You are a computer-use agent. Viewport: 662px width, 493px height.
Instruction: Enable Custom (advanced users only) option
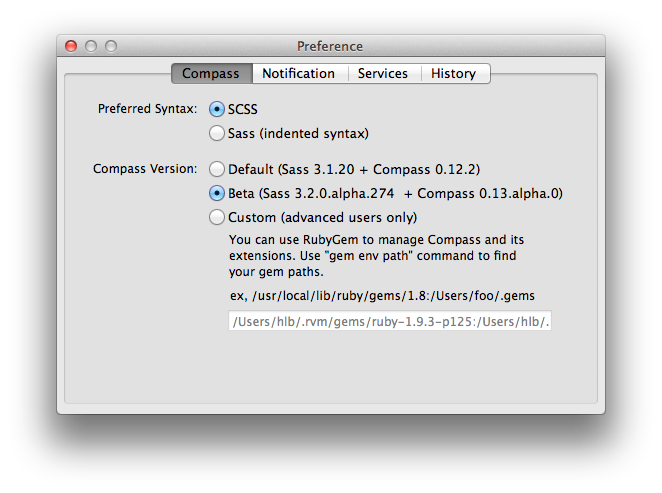[217, 217]
